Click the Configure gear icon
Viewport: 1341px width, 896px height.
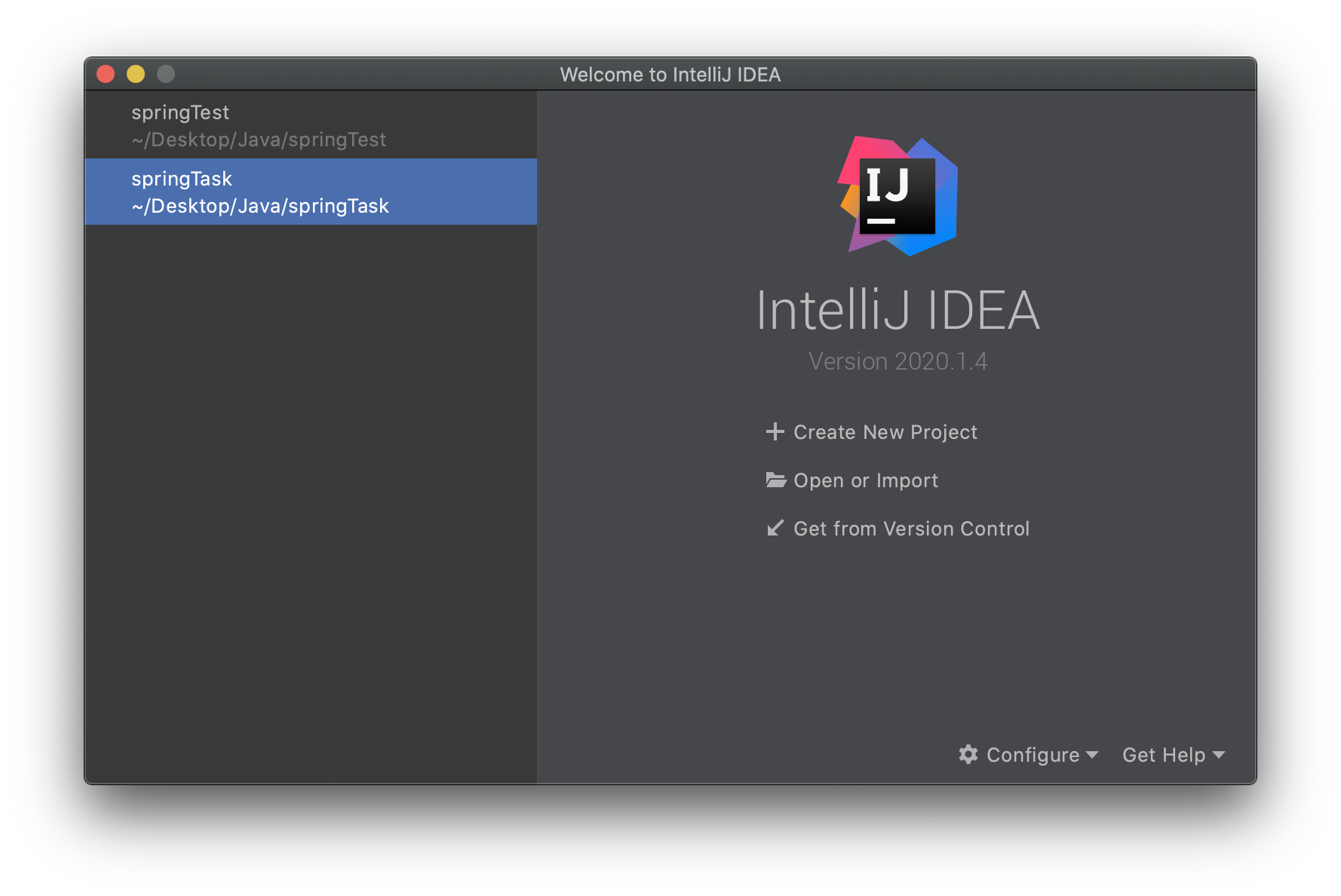968,754
